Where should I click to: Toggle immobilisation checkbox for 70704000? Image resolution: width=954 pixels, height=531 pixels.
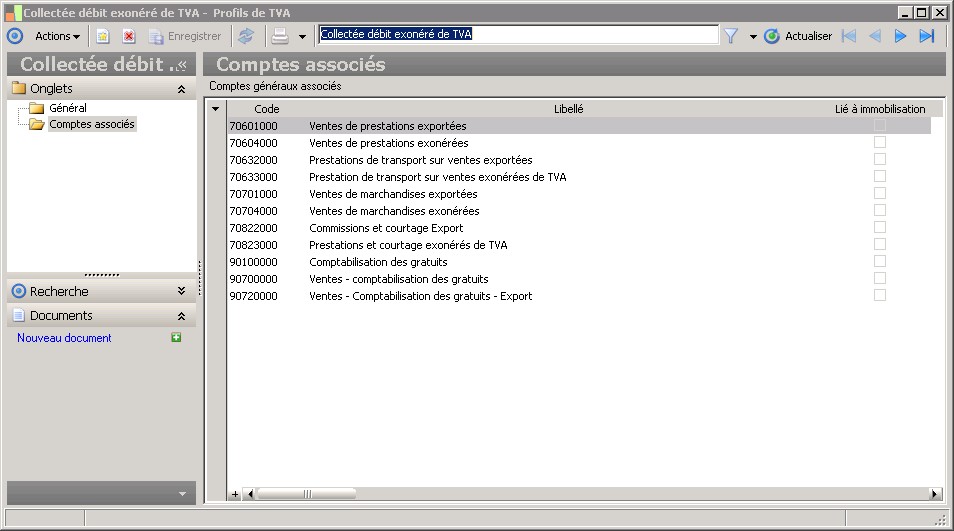point(880,210)
